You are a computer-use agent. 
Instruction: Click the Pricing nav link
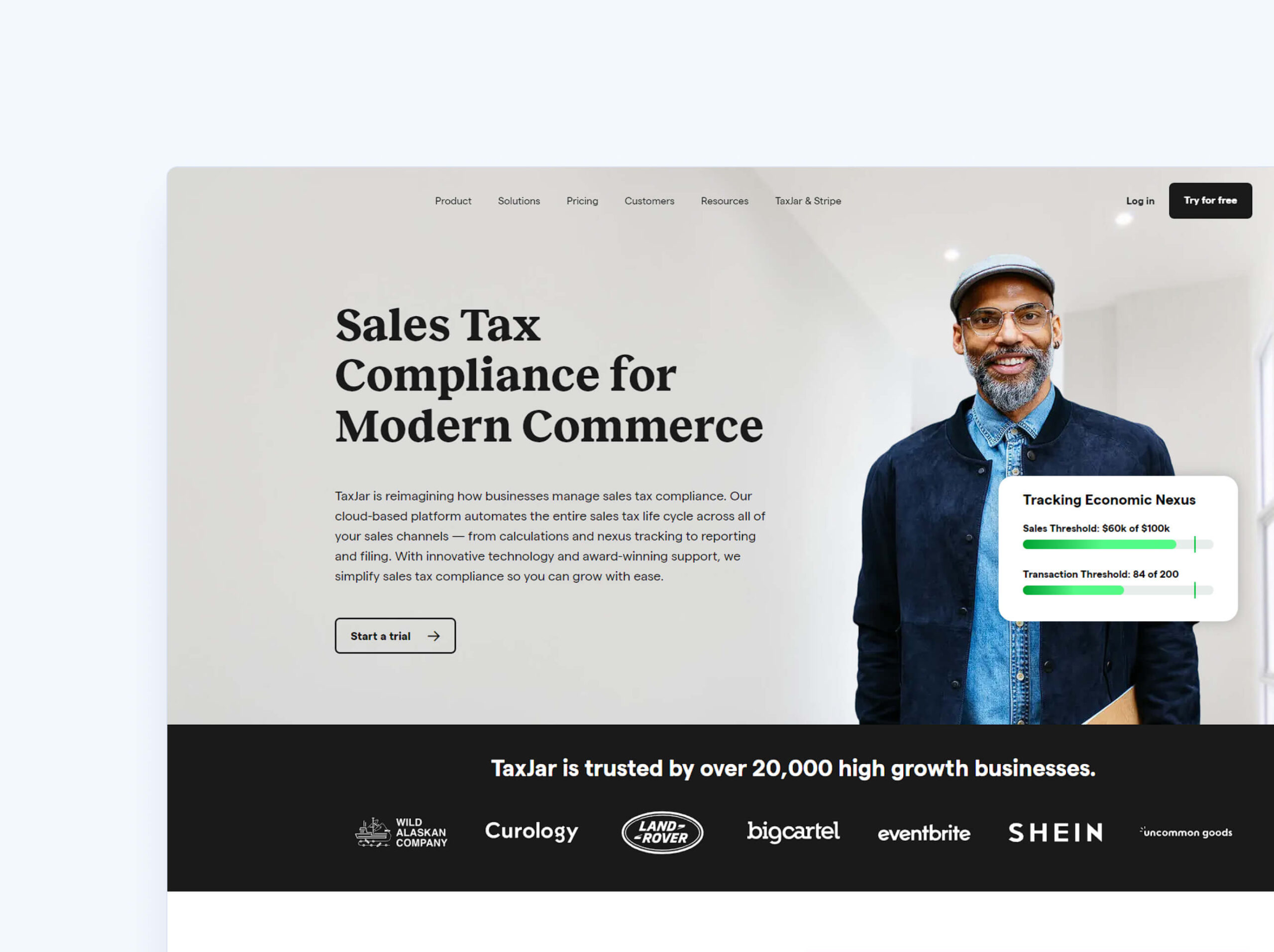point(582,200)
